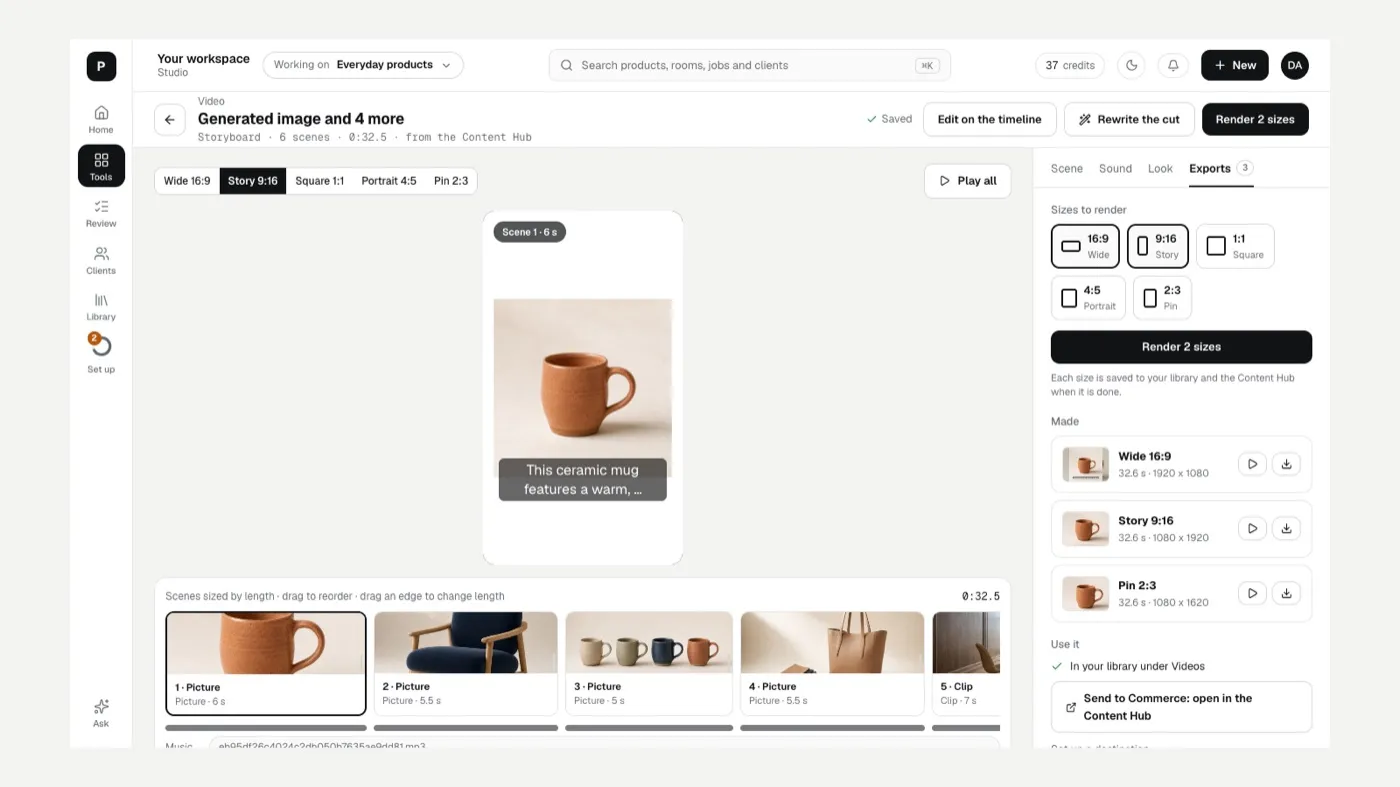
Task: Focus the search products field
Action: [750, 65]
